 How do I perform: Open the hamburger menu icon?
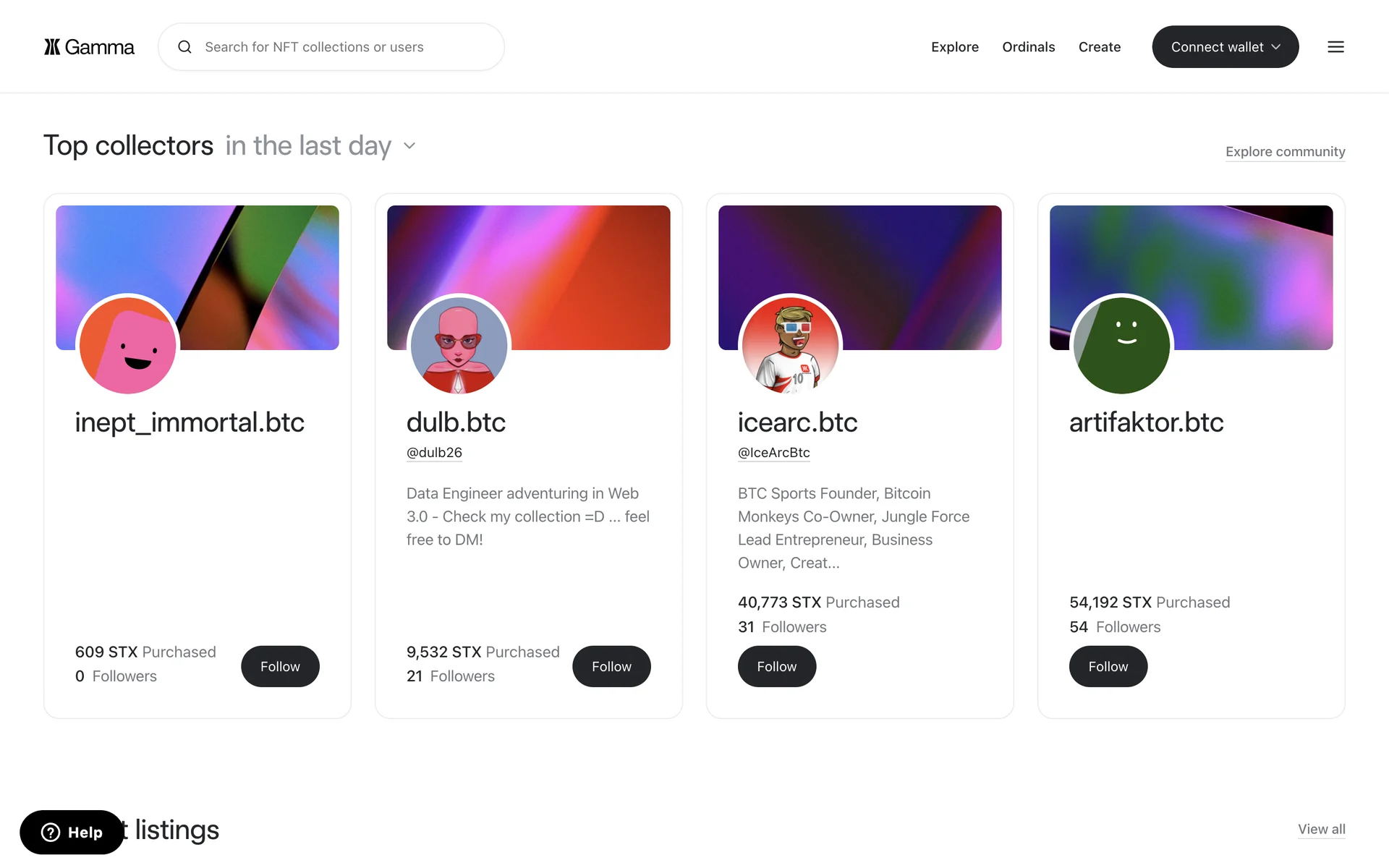[x=1335, y=47]
